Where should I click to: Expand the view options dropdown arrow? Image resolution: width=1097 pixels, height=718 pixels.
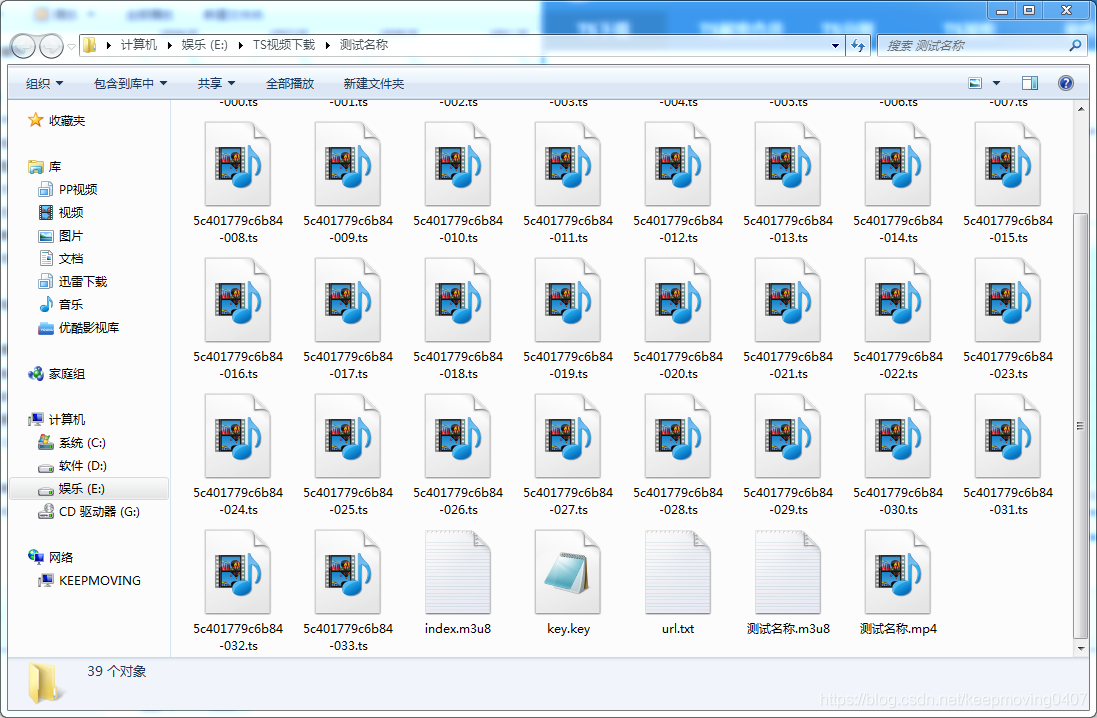[996, 83]
